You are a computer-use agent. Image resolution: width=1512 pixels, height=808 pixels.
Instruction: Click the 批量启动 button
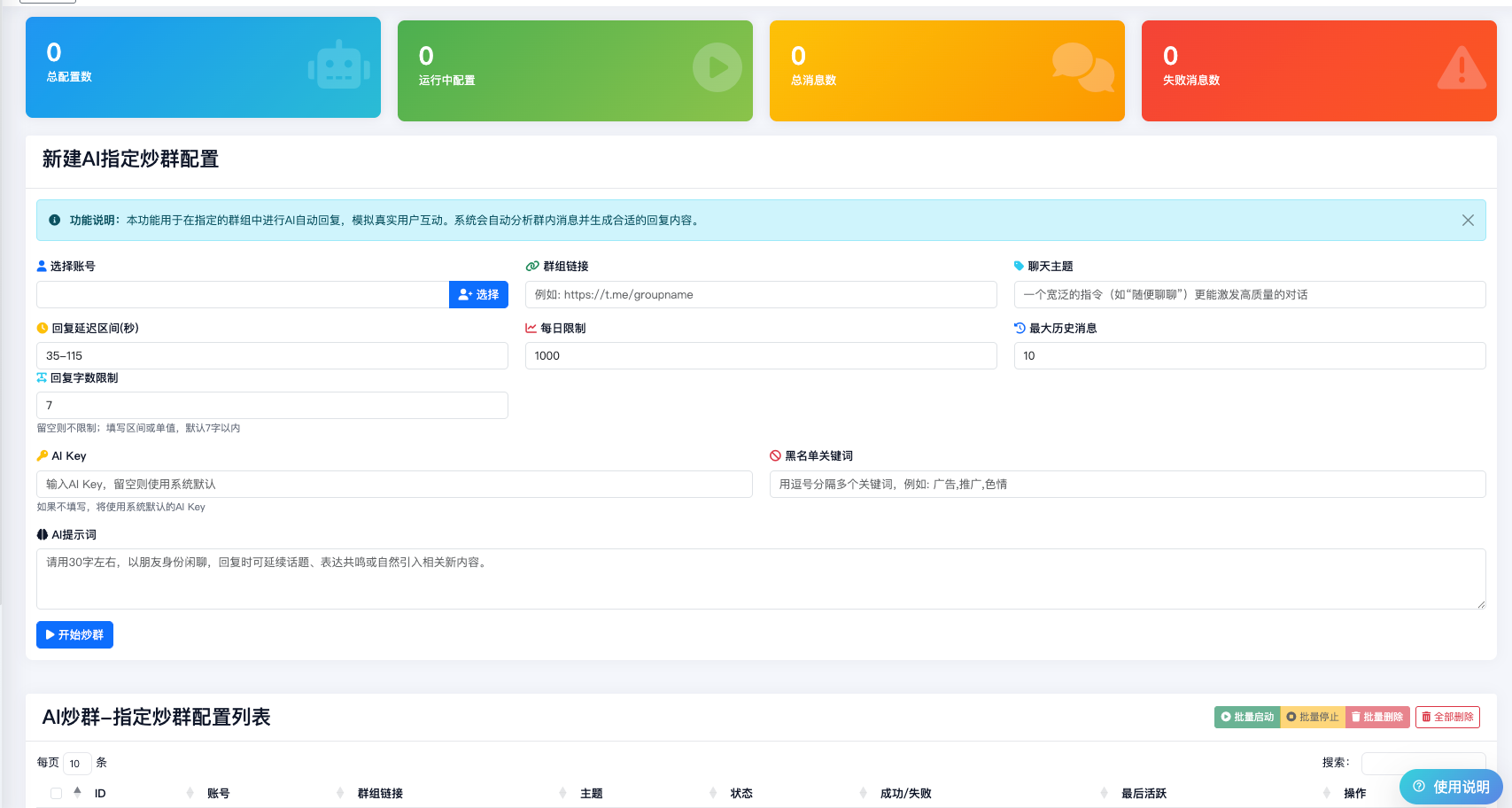coord(1247,717)
